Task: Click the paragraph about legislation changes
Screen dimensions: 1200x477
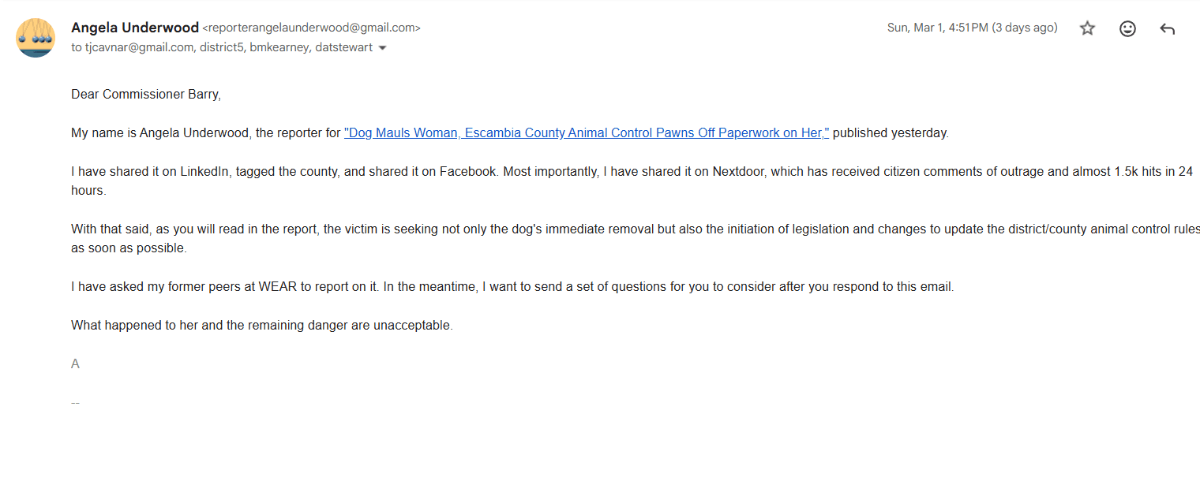Action: [500, 229]
